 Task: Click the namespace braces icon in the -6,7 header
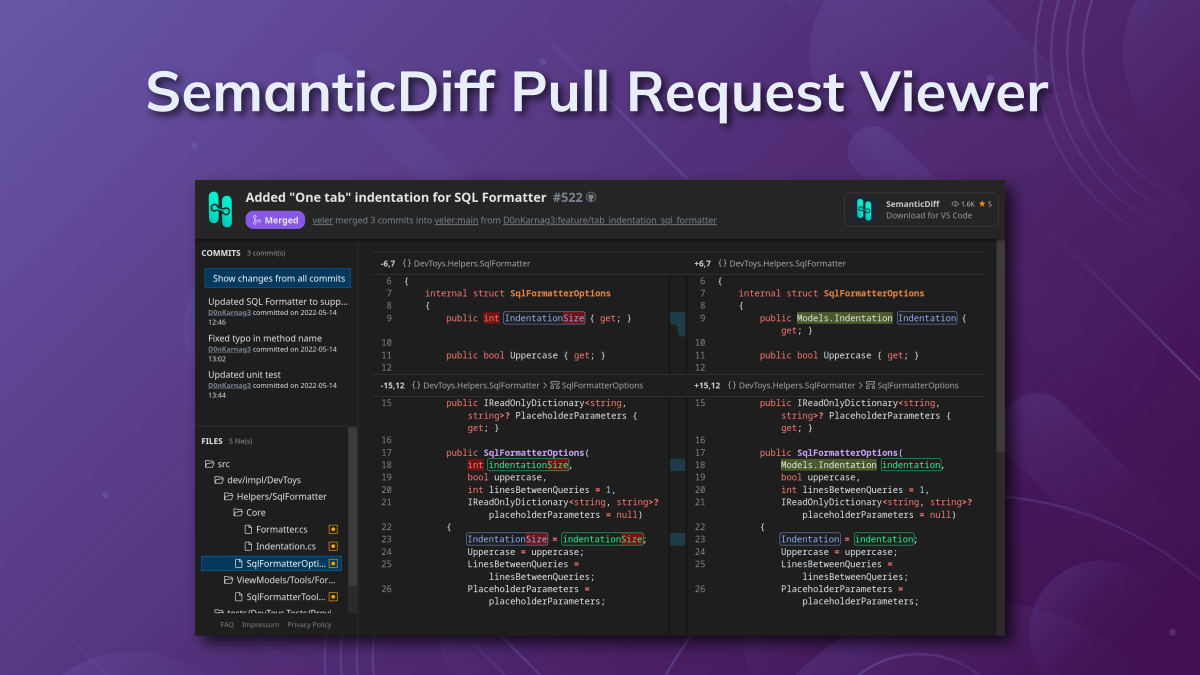click(407, 264)
